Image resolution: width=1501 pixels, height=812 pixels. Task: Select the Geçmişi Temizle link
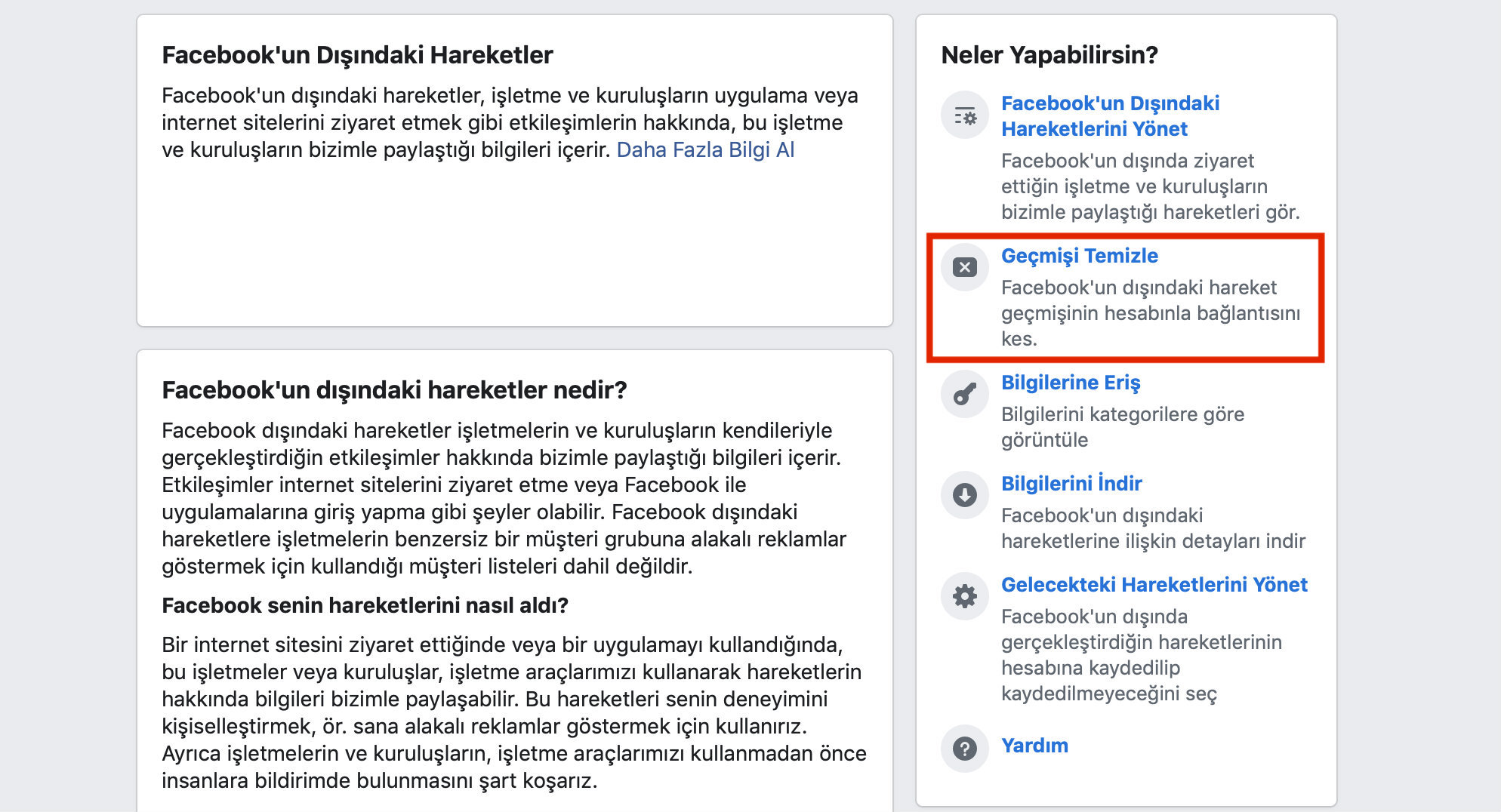(1080, 256)
